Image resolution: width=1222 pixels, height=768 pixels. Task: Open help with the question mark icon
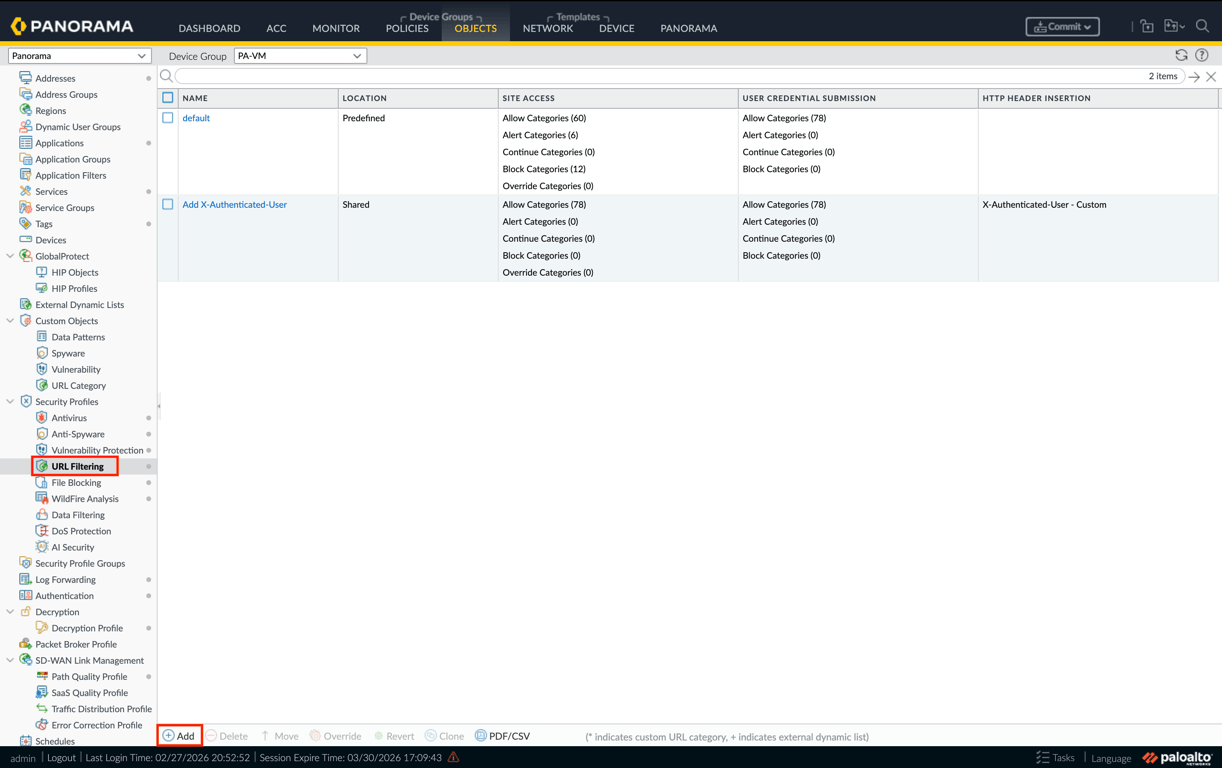[x=1202, y=56]
